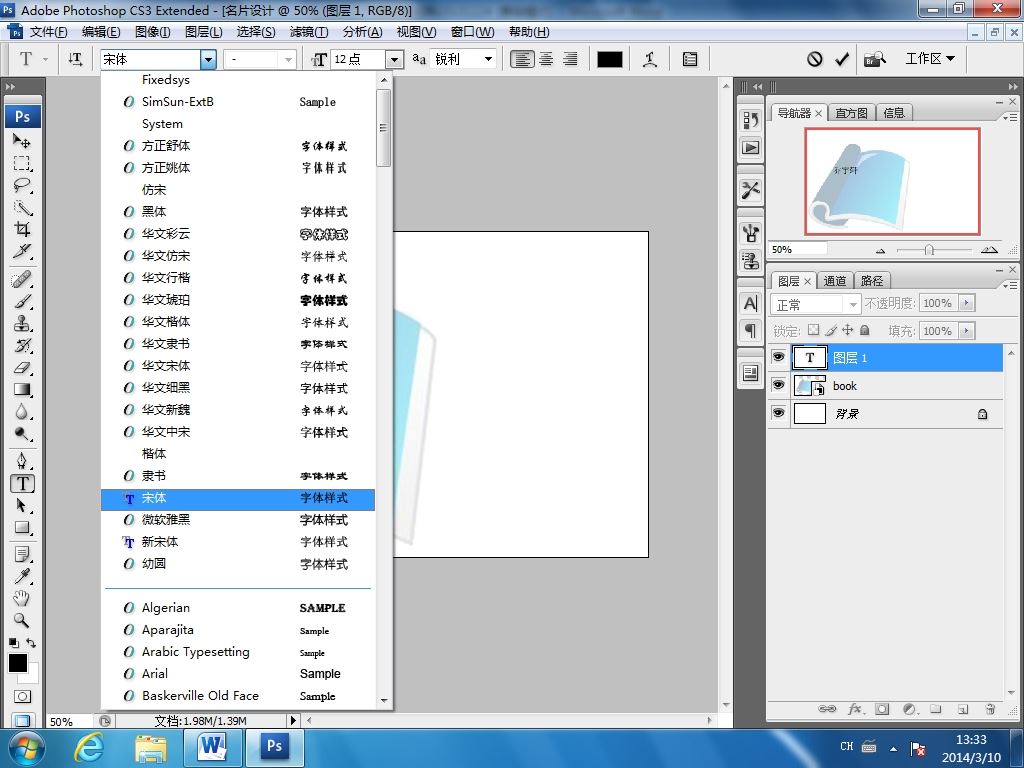Commit current text edits
The width and height of the screenshot is (1024, 768).
[842, 59]
